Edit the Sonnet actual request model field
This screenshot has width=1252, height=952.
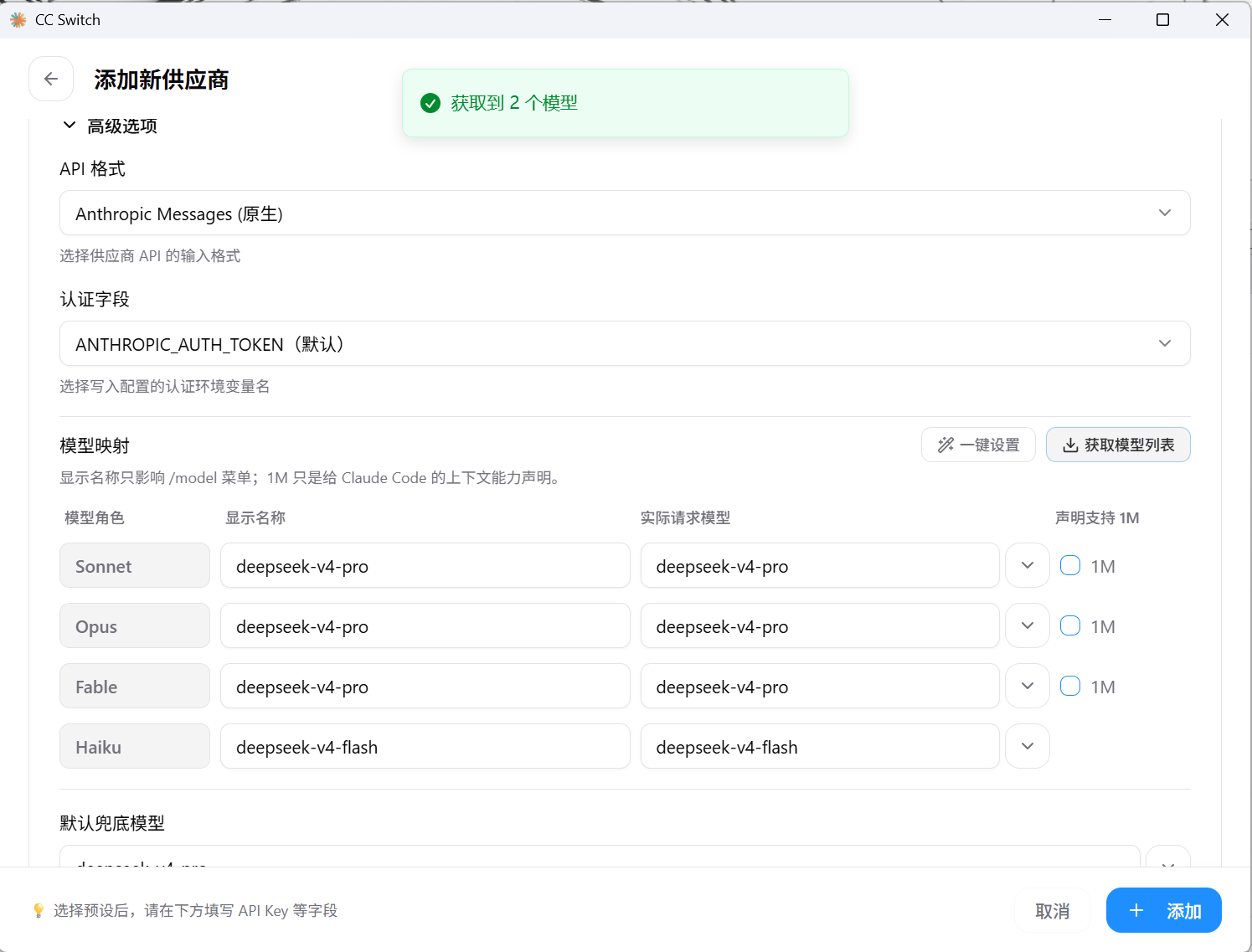pyautogui.click(x=820, y=566)
